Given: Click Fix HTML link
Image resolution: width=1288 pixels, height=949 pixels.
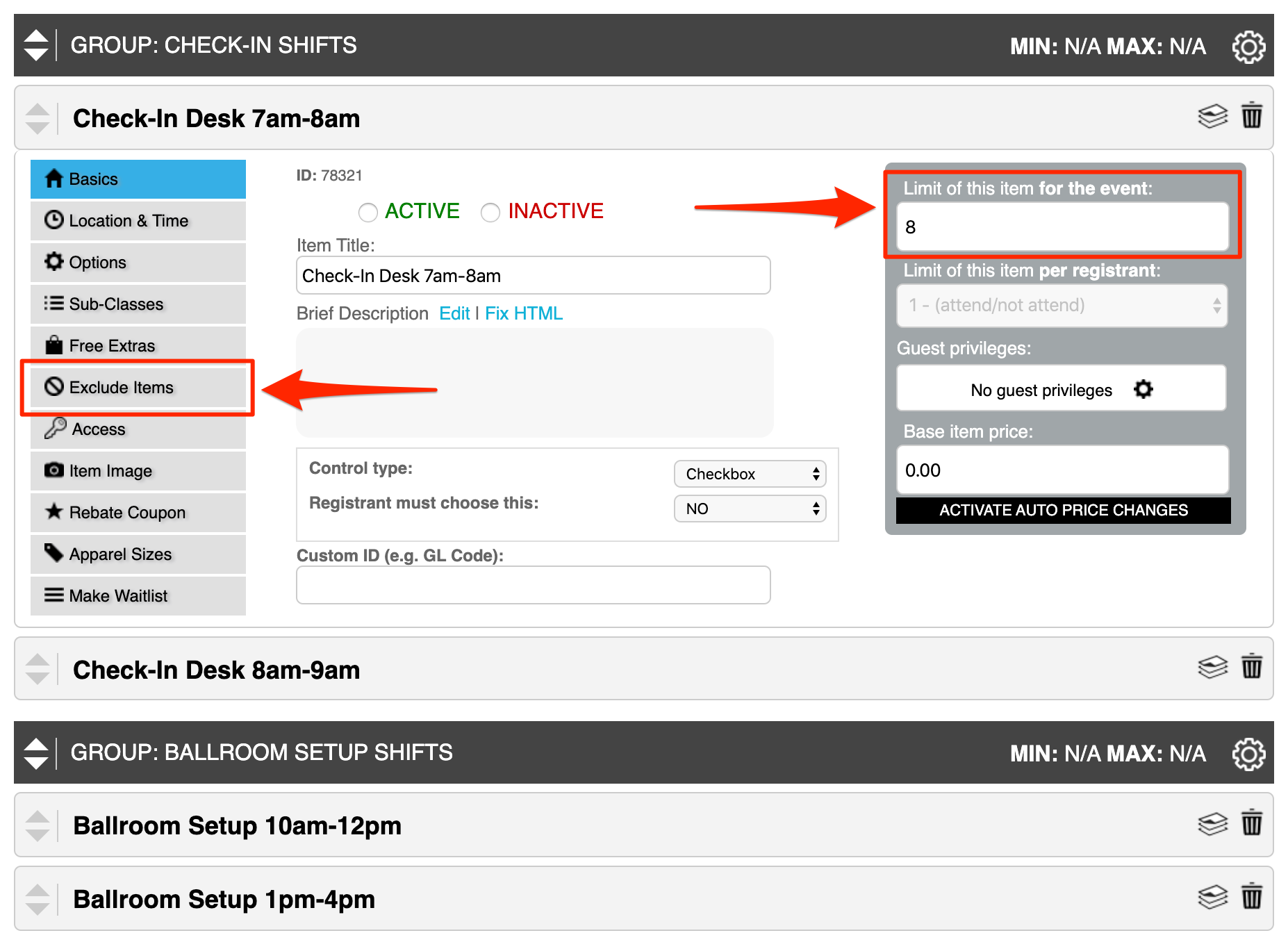Looking at the screenshot, I should (524, 313).
